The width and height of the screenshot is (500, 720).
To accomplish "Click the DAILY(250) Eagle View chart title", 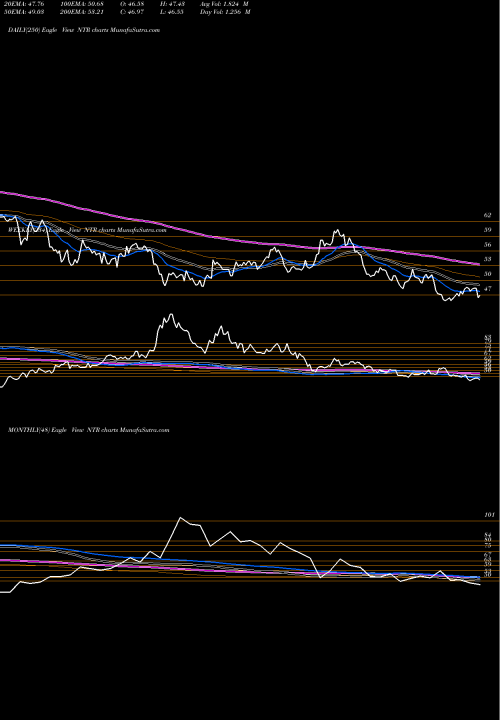I will [84, 30].
